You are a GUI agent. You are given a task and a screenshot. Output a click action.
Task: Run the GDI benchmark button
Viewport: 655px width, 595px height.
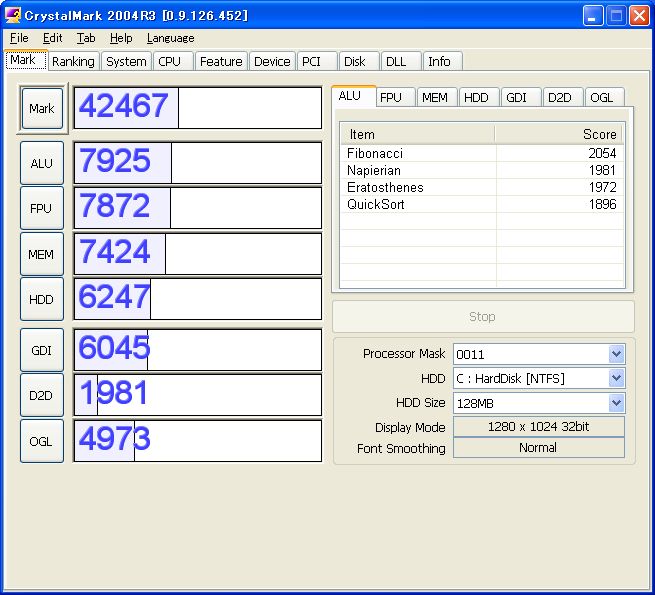pos(42,350)
